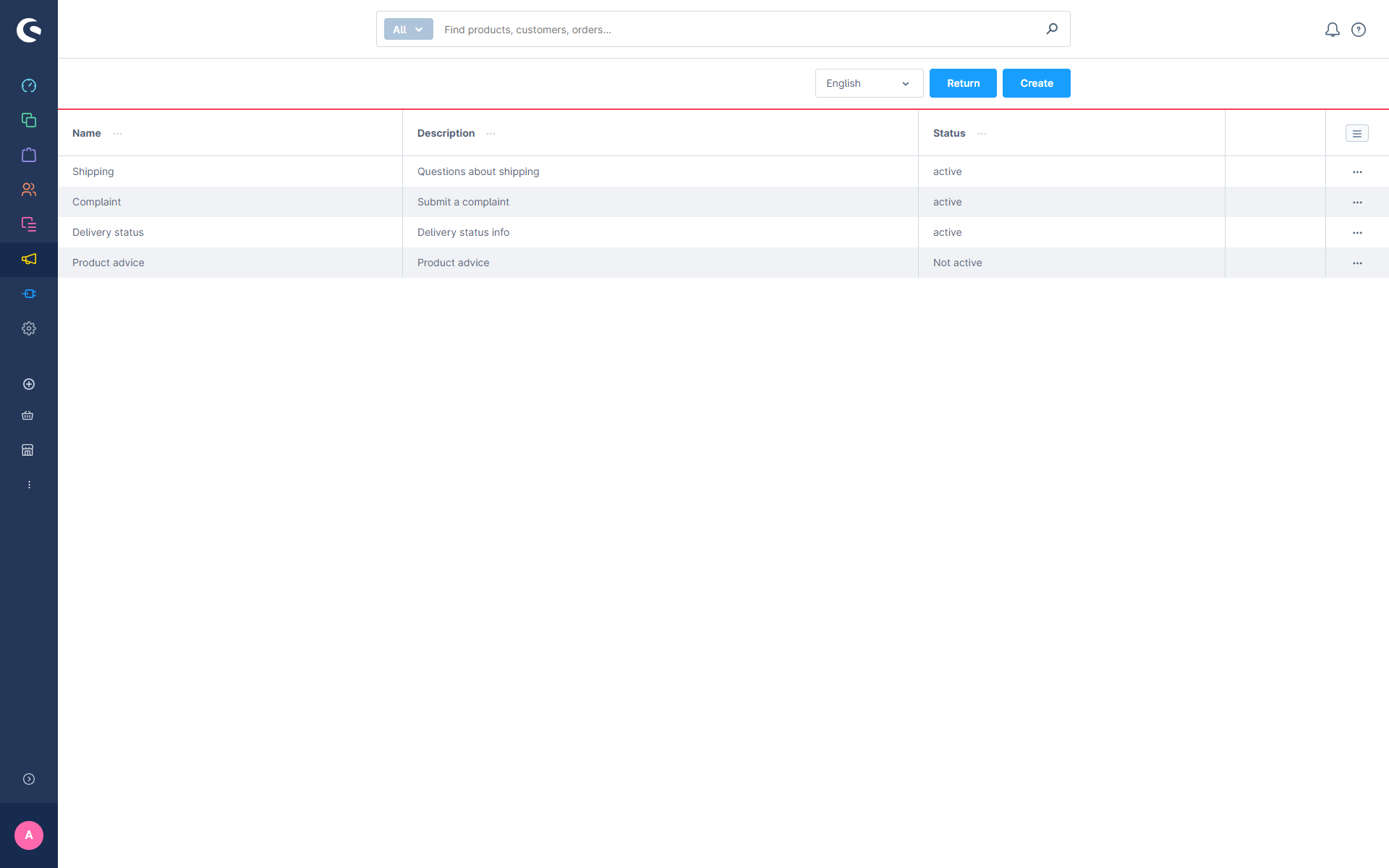The image size is (1389, 868).
Task: Open the three-dot menu for Product advice row
Action: (x=1357, y=262)
